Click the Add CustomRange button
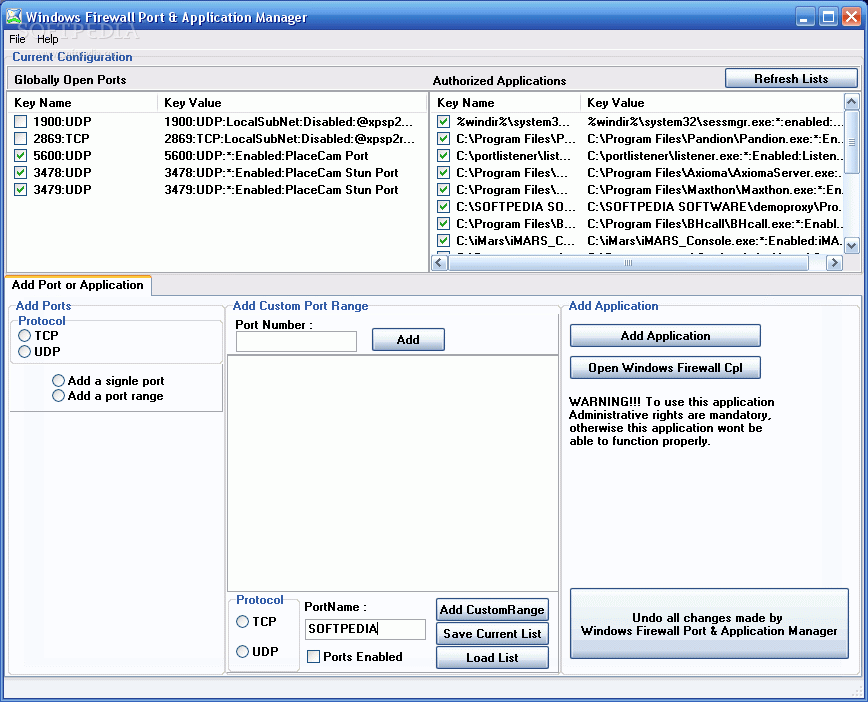The image size is (868, 702). click(x=492, y=609)
